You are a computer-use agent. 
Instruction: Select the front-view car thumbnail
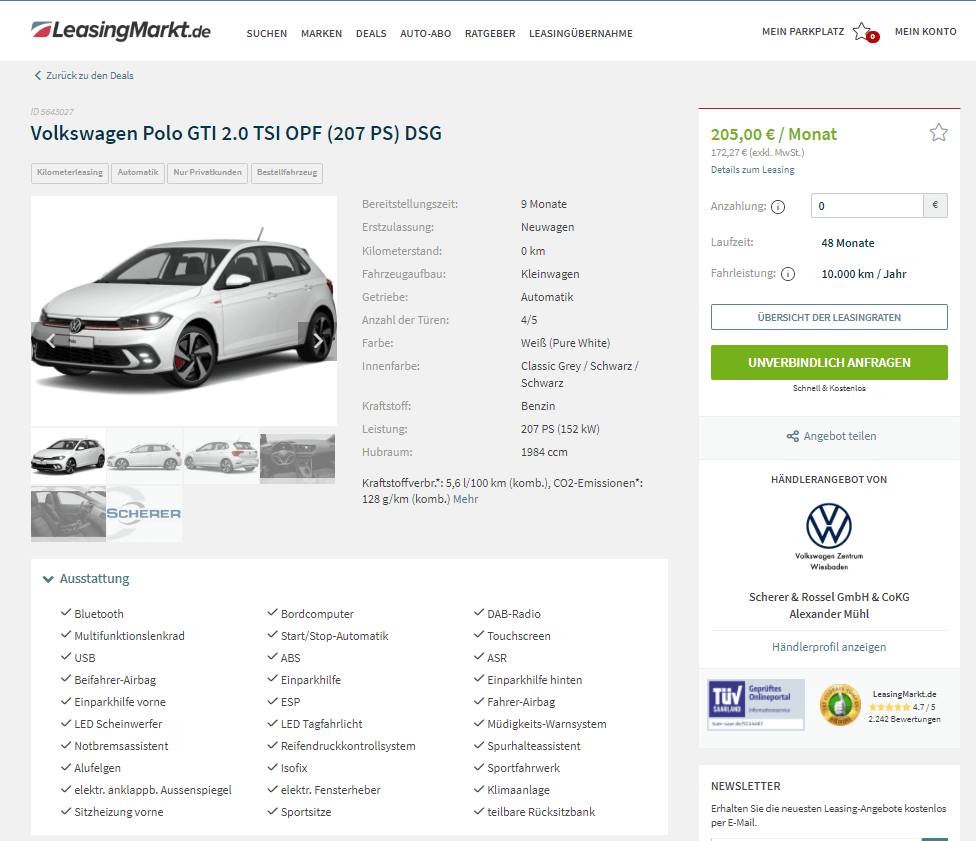68,456
